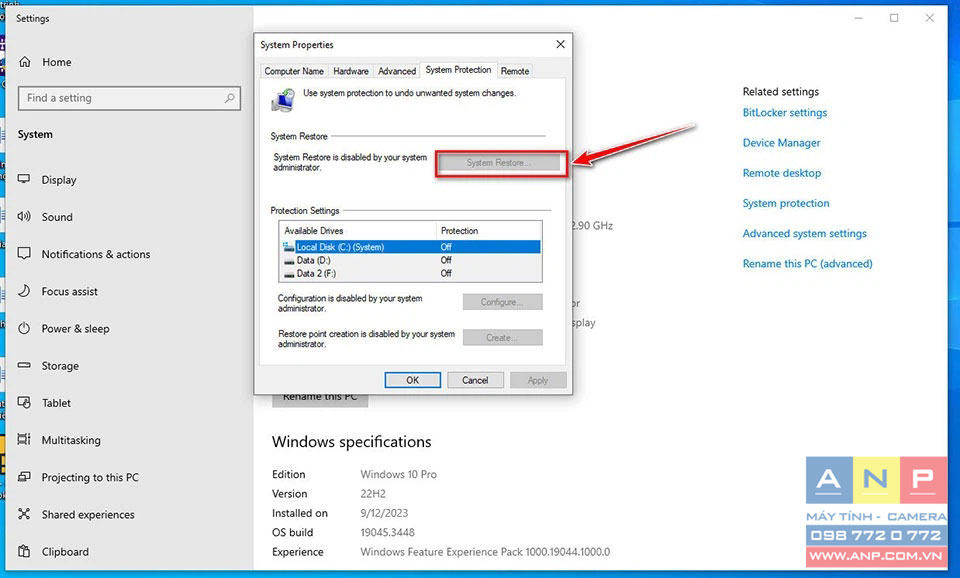Click the Available Drives column header
Image resolution: width=960 pixels, height=578 pixels.
[358, 231]
